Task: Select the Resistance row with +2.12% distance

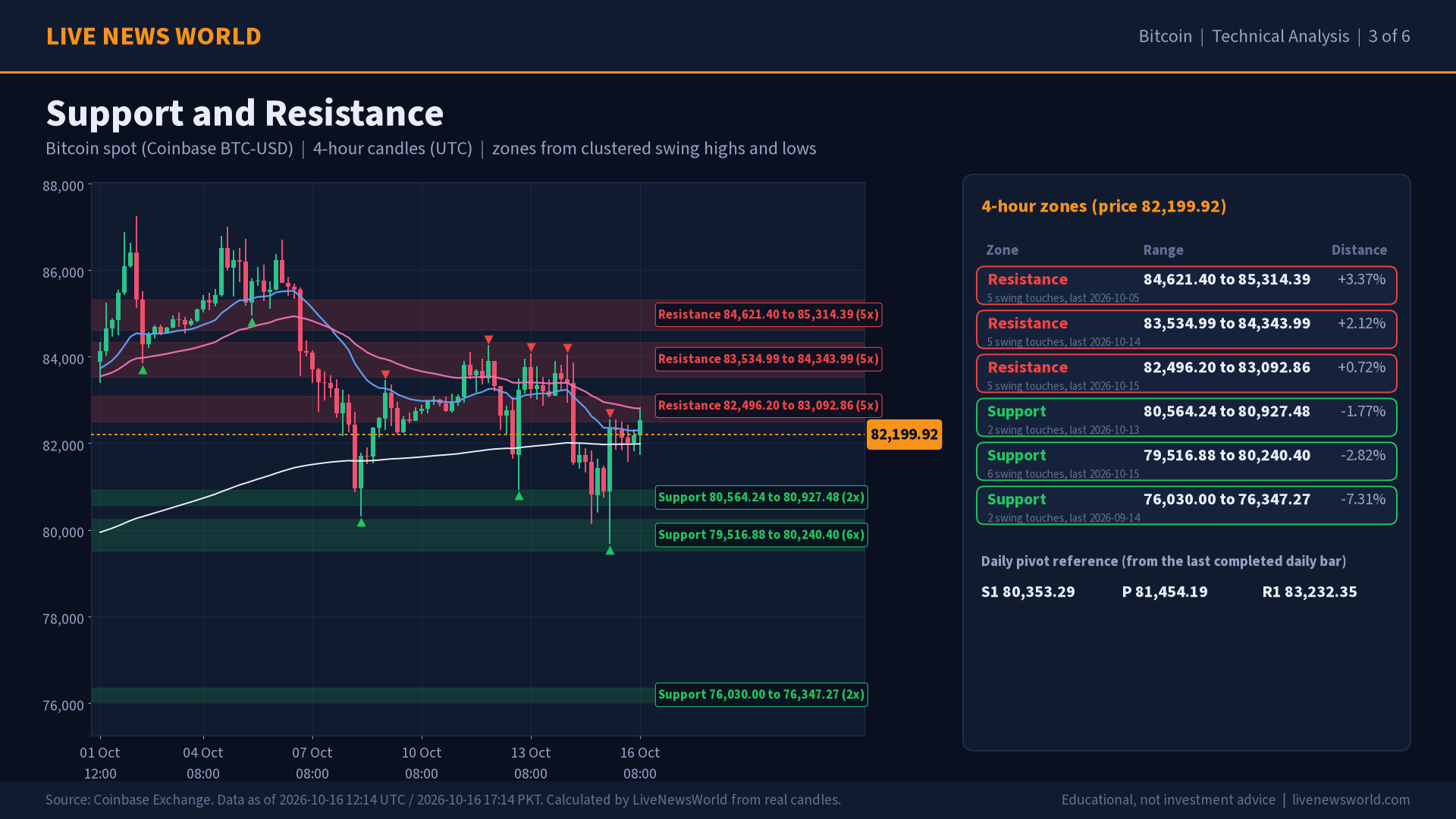Action: (x=1187, y=330)
